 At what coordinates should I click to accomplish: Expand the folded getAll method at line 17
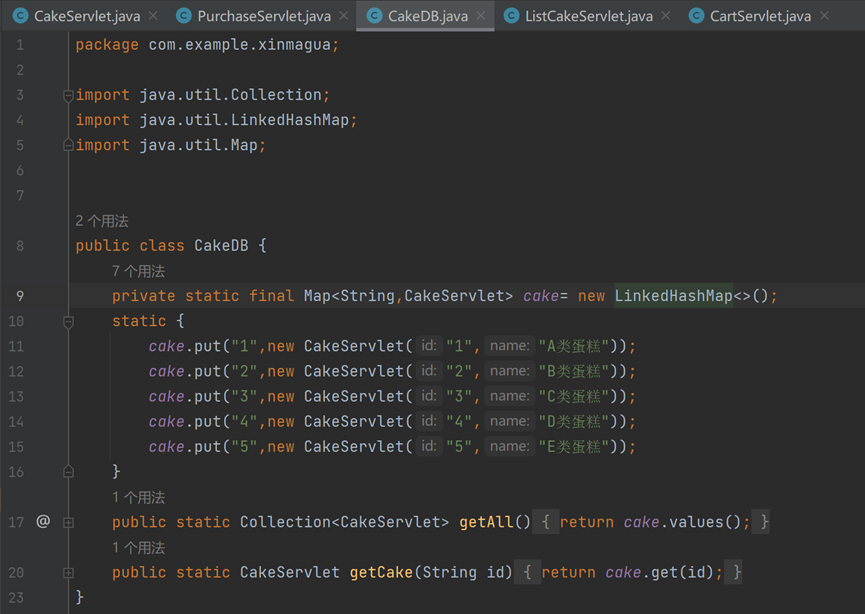[68, 522]
